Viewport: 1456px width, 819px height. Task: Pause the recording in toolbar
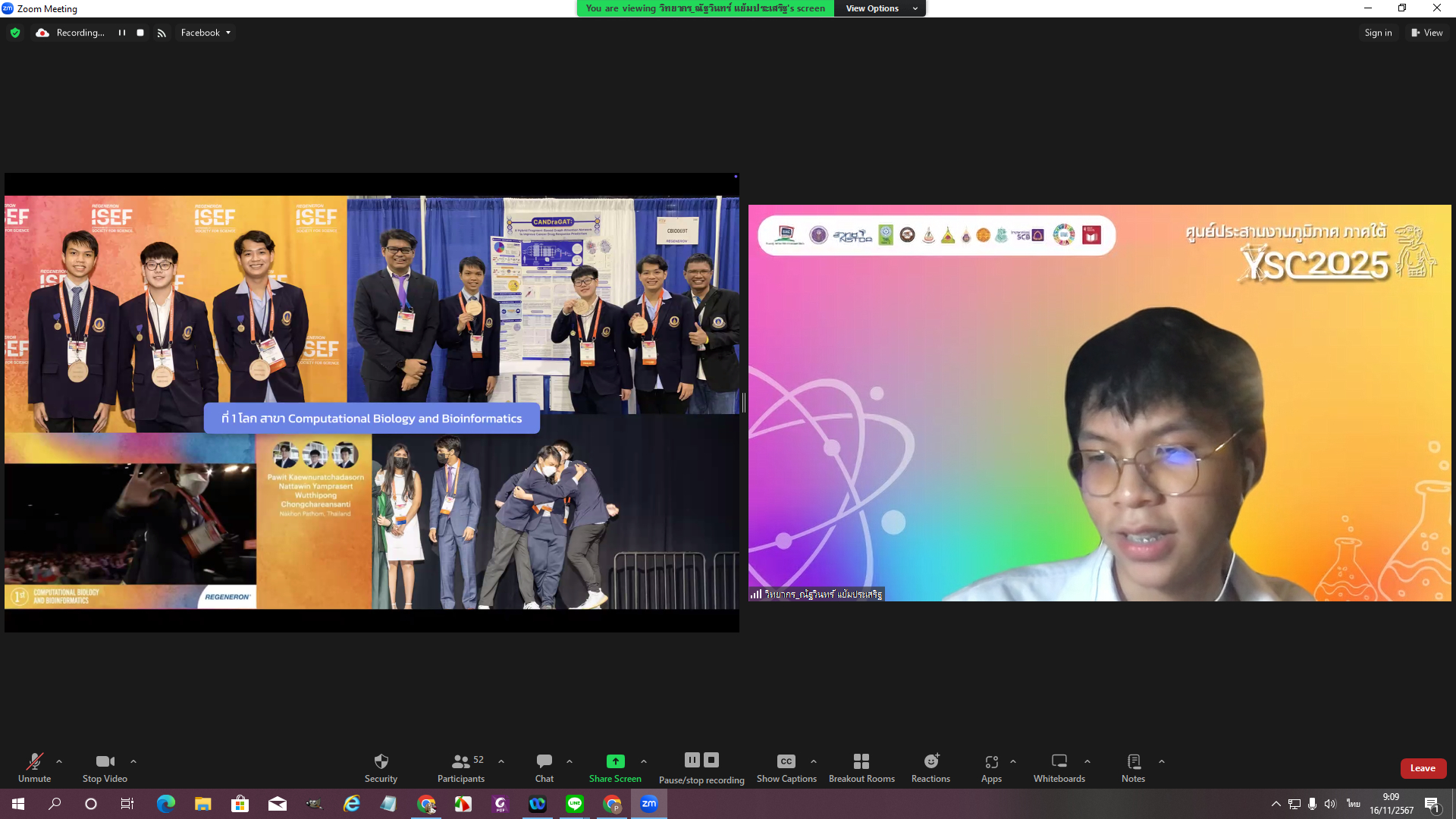692,760
